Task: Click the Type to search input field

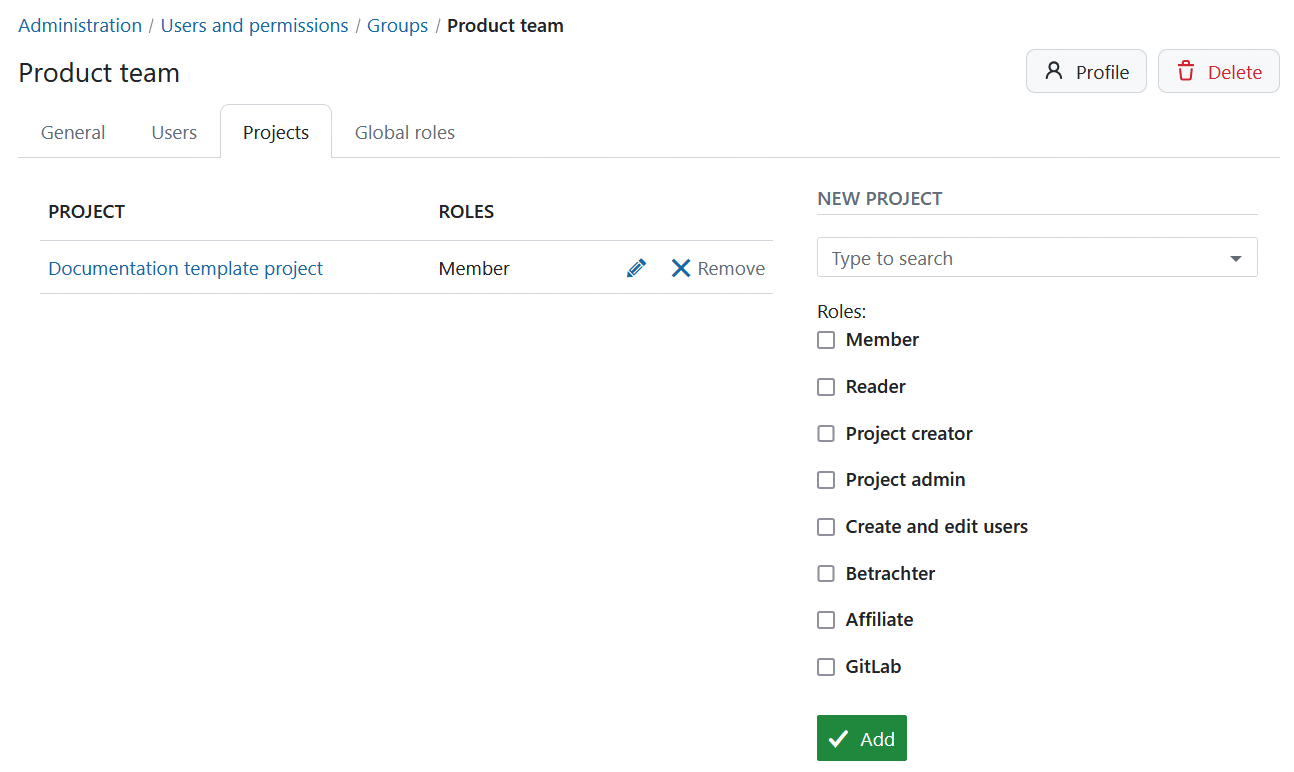Action: click(1000, 257)
